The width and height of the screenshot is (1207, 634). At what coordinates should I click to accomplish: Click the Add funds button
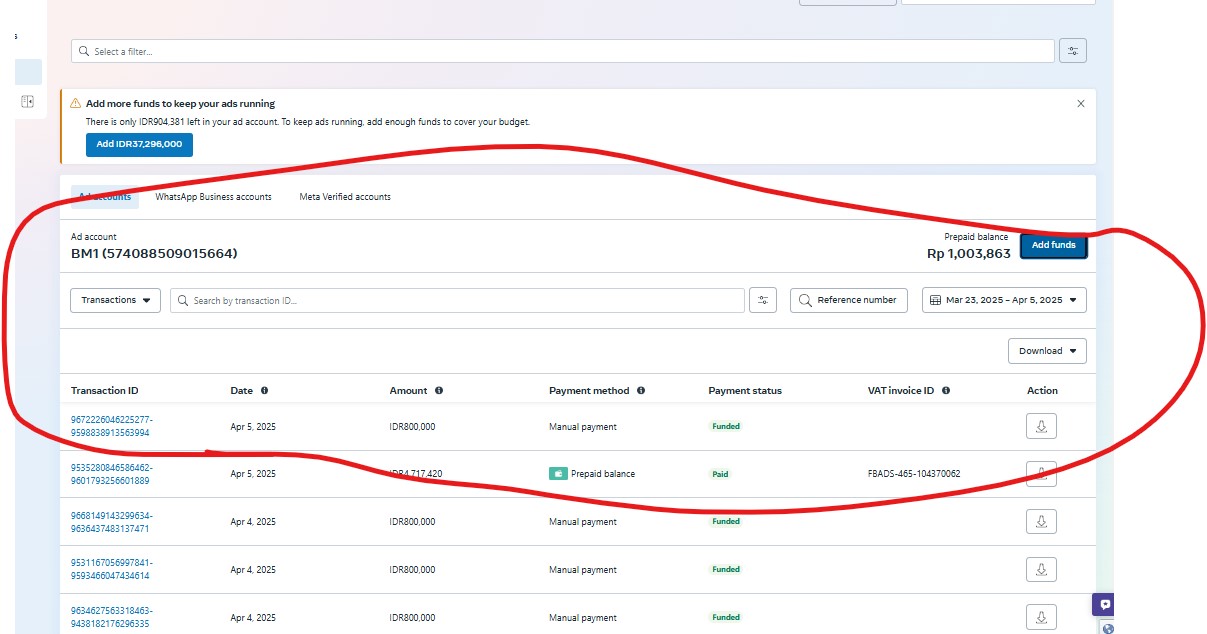[1053, 245]
